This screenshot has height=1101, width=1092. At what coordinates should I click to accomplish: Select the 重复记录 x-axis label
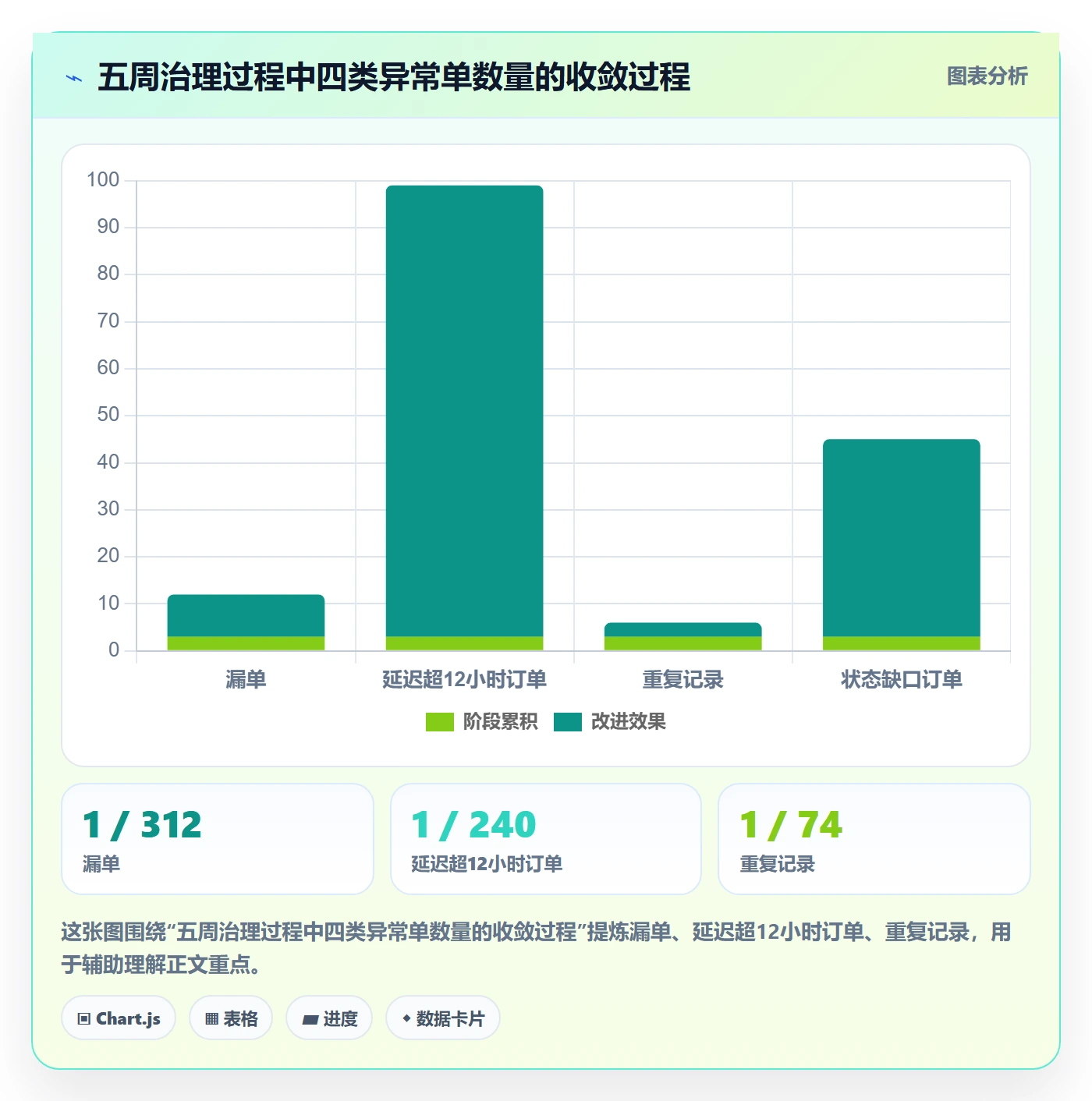click(682, 680)
